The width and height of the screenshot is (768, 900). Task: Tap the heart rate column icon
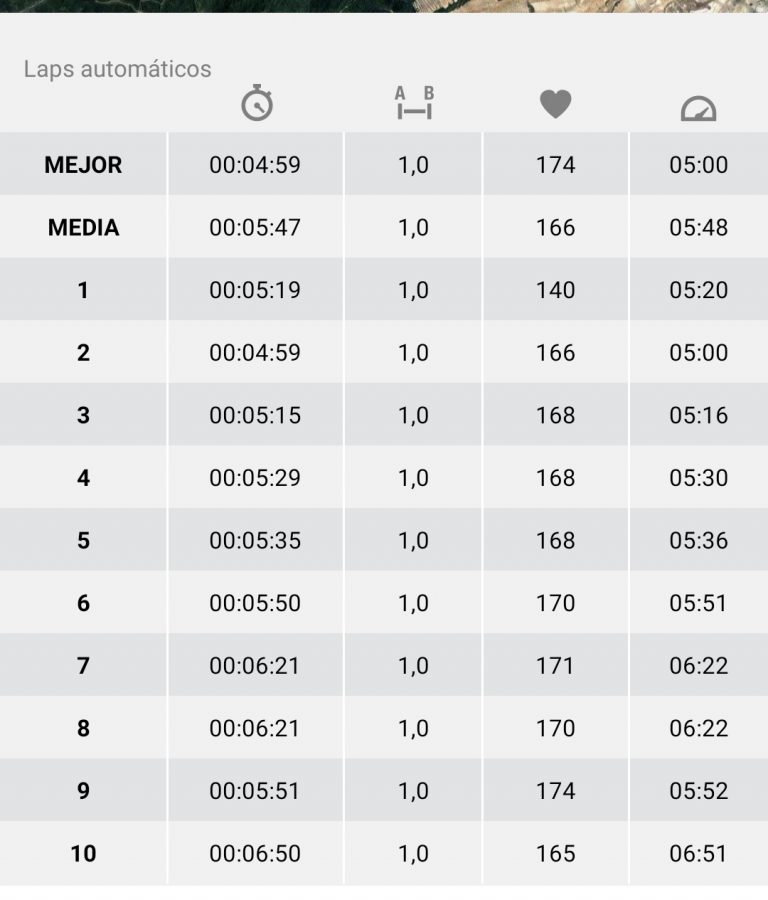pos(556,104)
